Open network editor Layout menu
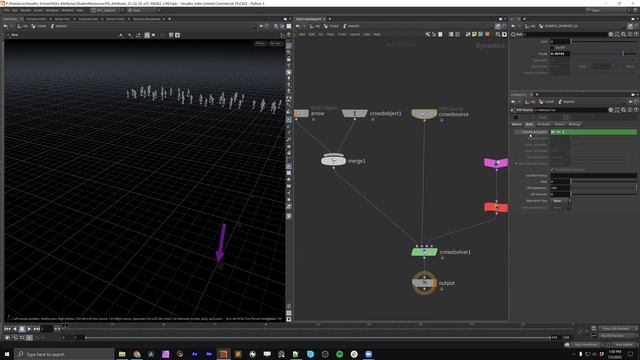Viewport: 640px width, 360px height. (x=355, y=34)
